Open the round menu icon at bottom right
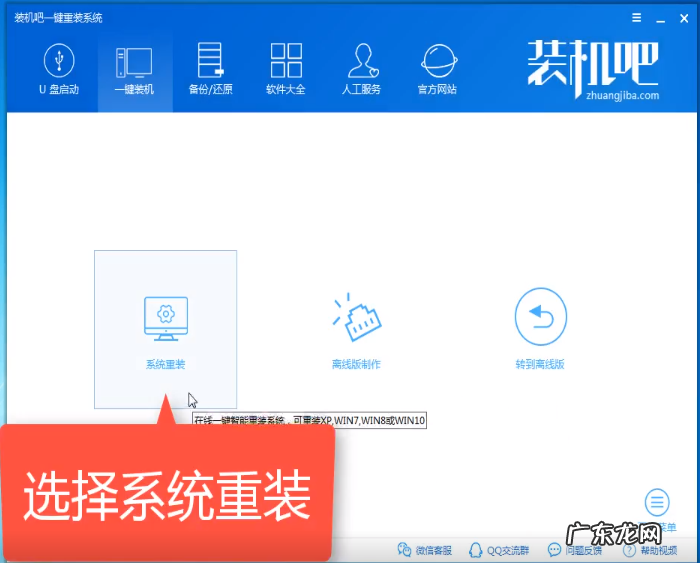Image resolution: width=700 pixels, height=563 pixels. click(x=657, y=502)
